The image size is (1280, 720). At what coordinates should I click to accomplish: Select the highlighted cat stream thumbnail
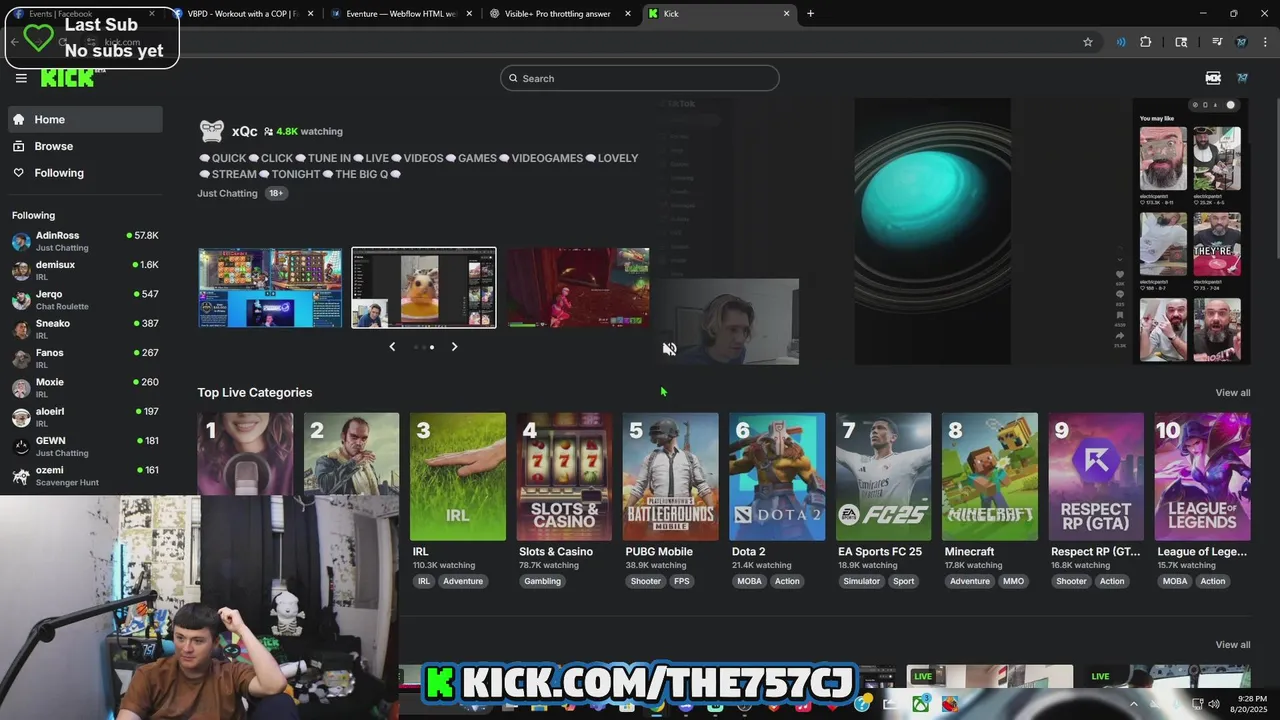pyautogui.click(x=424, y=288)
